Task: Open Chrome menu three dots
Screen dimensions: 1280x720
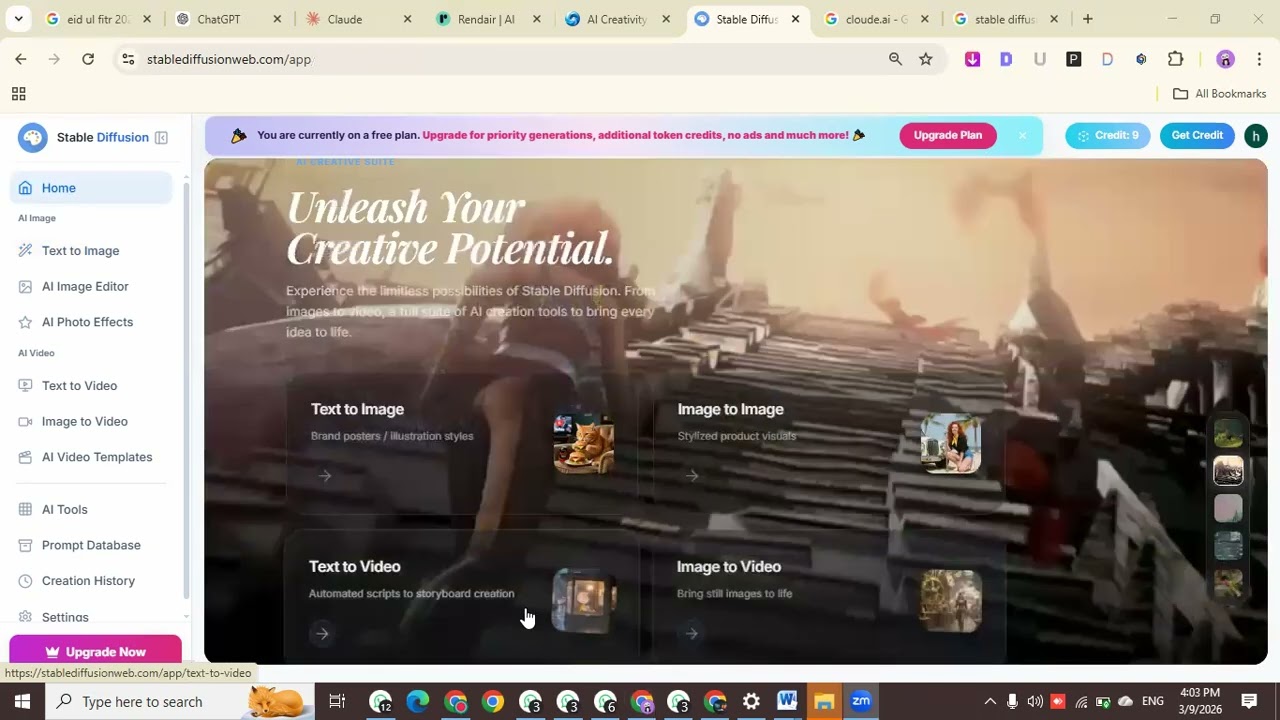Action: coord(1259,59)
